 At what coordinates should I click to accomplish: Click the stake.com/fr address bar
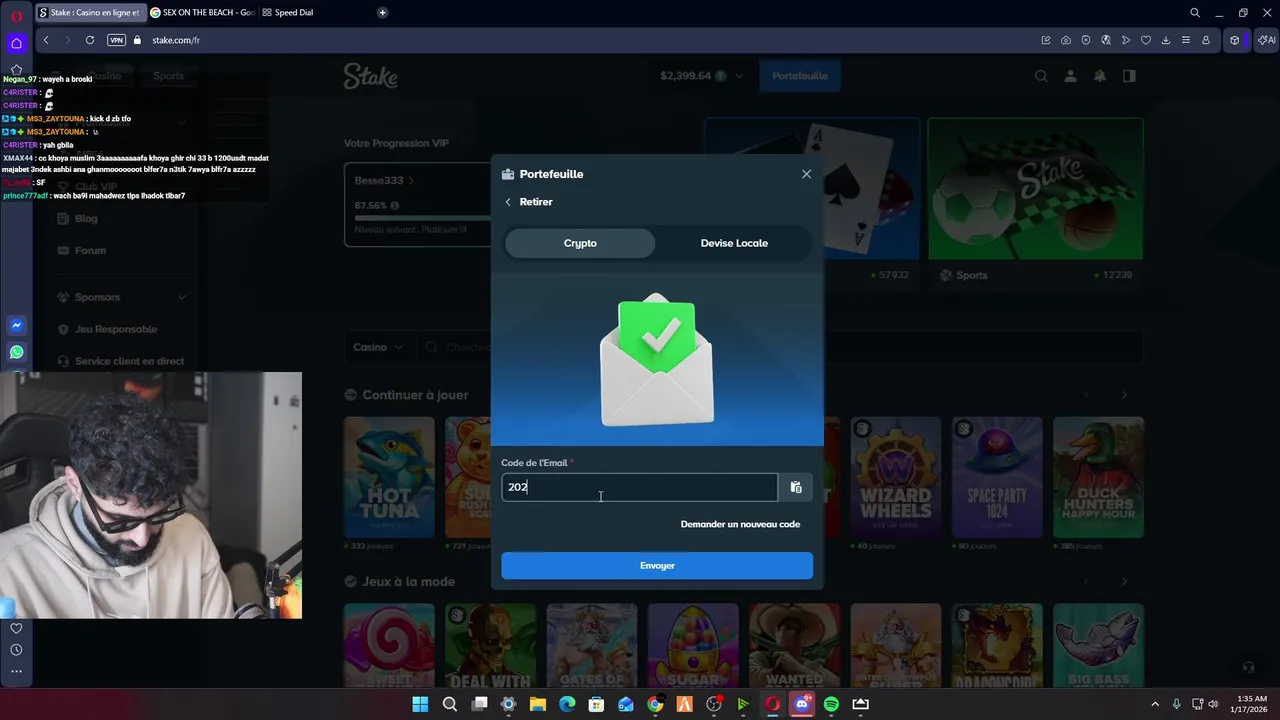(x=176, y=40)
